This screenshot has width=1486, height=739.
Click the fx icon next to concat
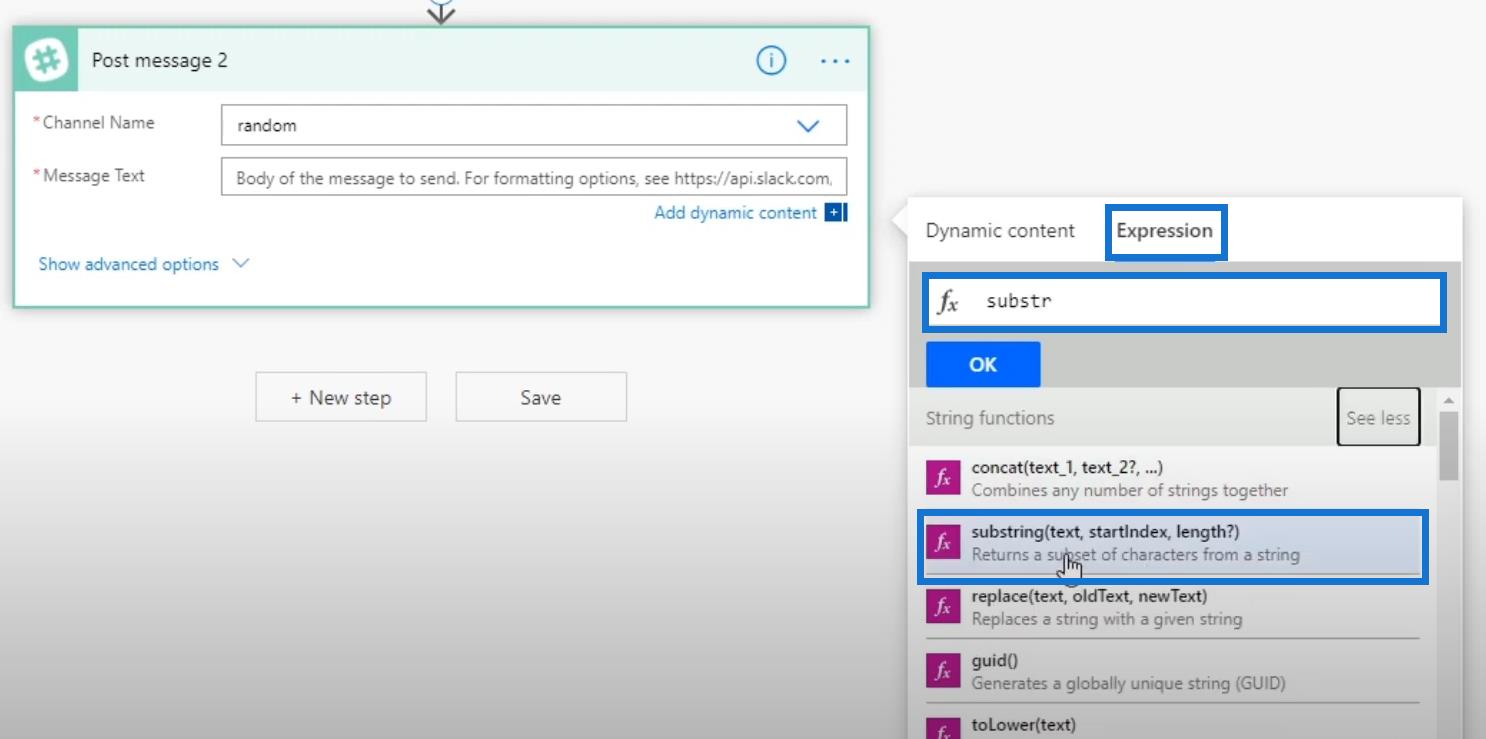click(943, 478)
